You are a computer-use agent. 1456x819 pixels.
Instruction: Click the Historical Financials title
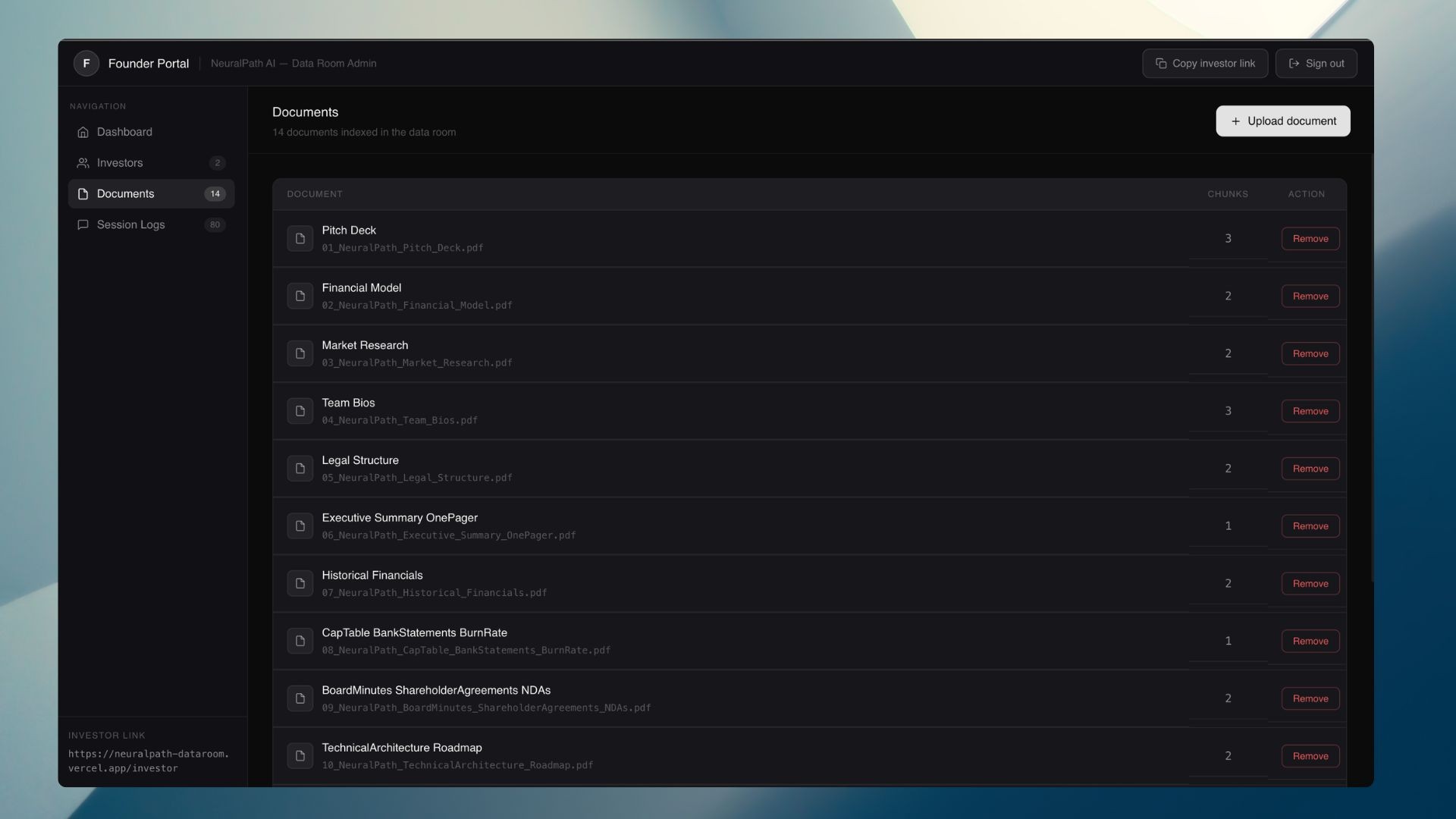[372, 576]
